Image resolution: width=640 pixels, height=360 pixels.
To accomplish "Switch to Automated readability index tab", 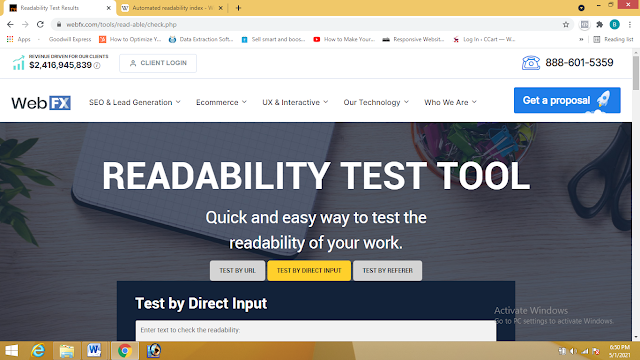I will tap(171, 8).
